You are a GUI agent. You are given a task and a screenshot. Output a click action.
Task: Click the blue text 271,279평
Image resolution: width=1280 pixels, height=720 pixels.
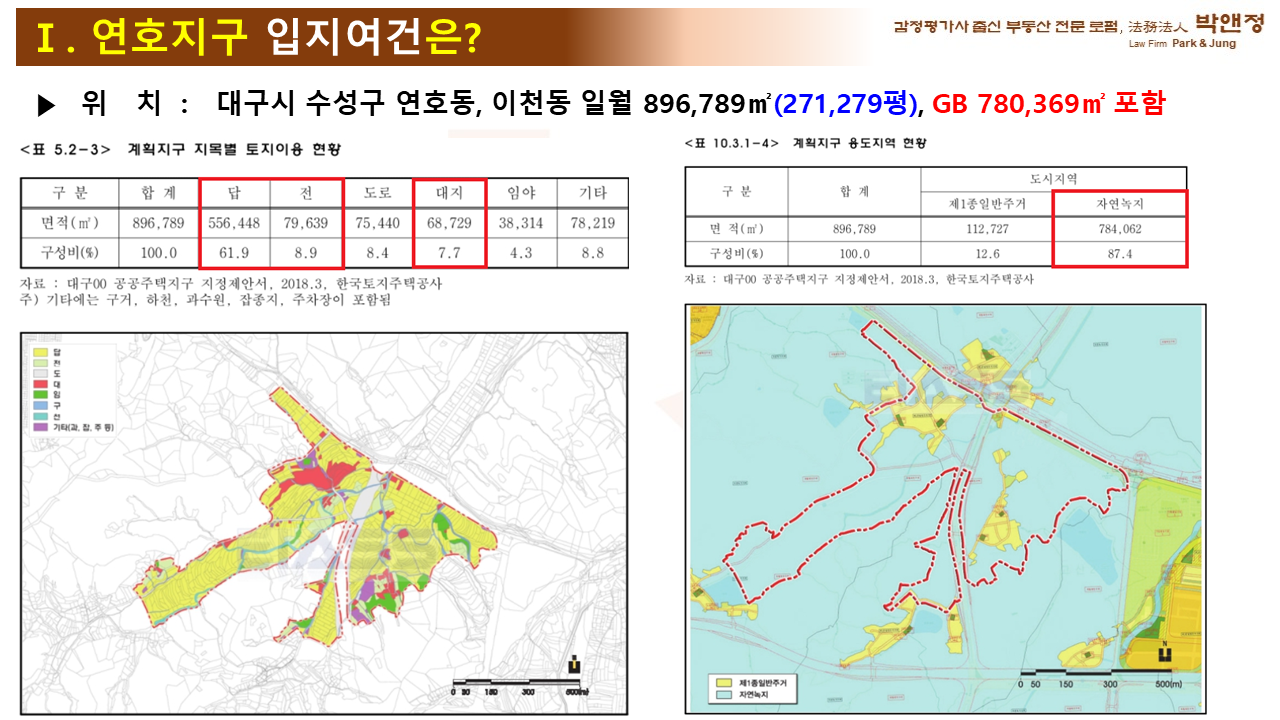point(846,103)
